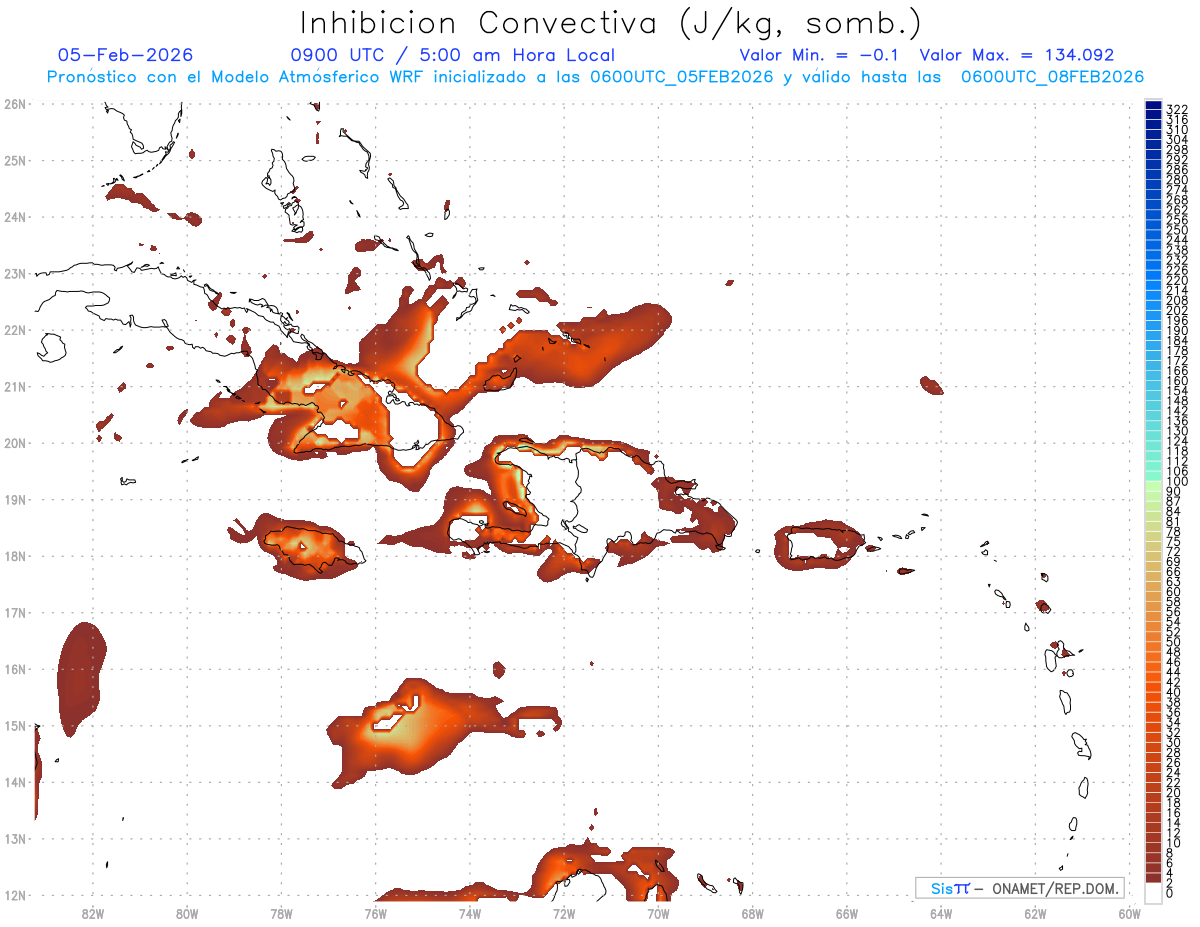Click the '60W' longitude label
Image resolution: width=1200 pixels, height=927 pixels.
pyautogui.click(x=1130, y=913)
